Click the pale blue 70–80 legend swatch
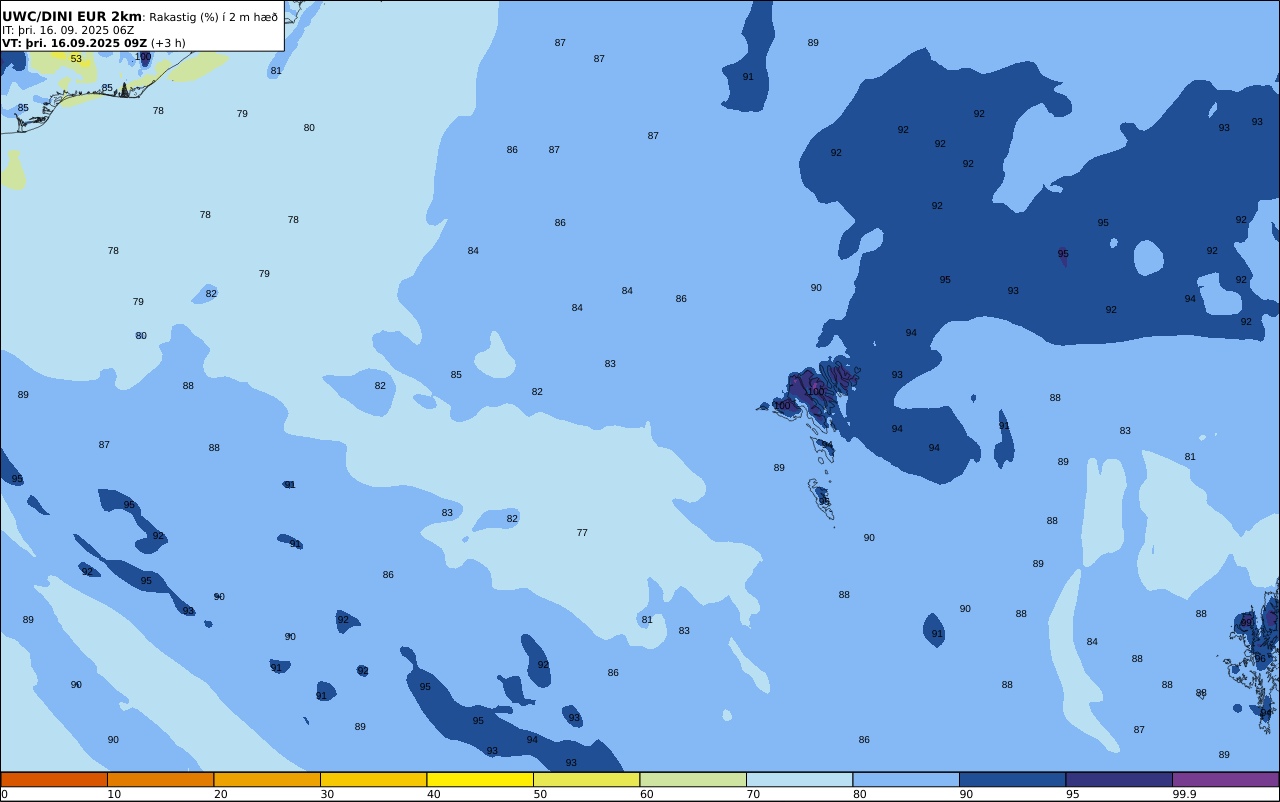This screenshot has width=1280, height=802. click(x=799, y=779)
